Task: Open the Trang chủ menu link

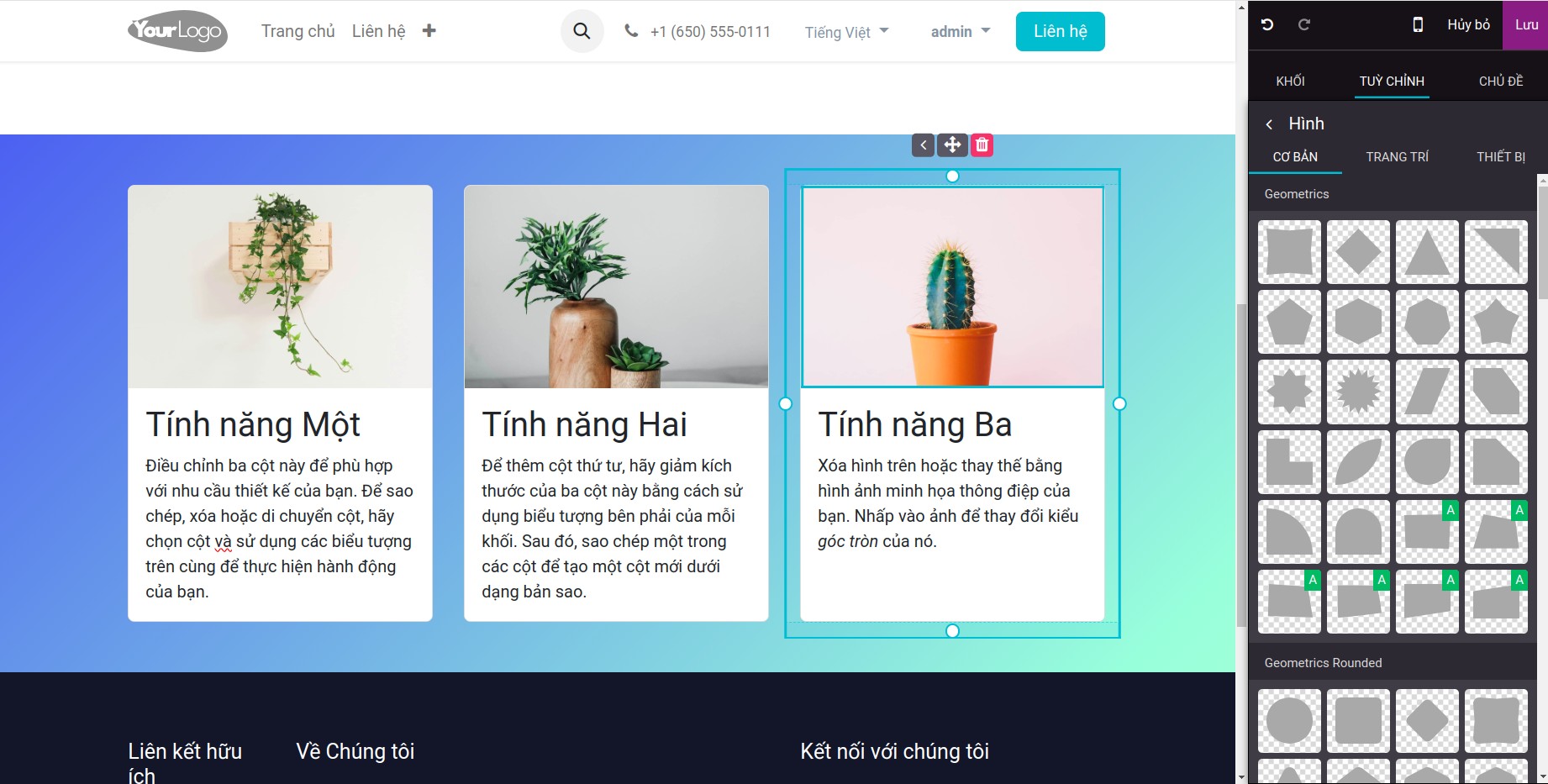Action: tap(297, 31)
